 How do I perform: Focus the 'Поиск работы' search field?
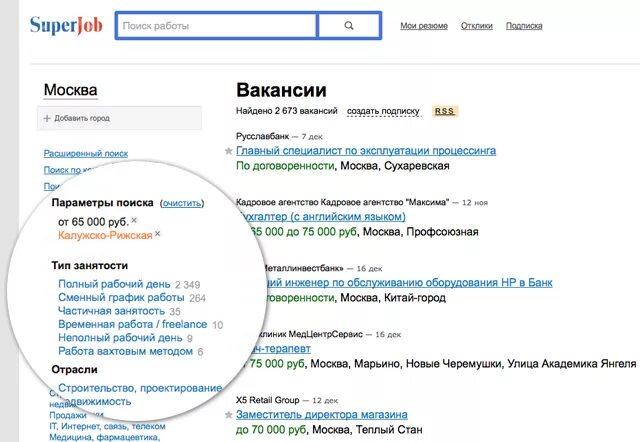click(216, 26)
